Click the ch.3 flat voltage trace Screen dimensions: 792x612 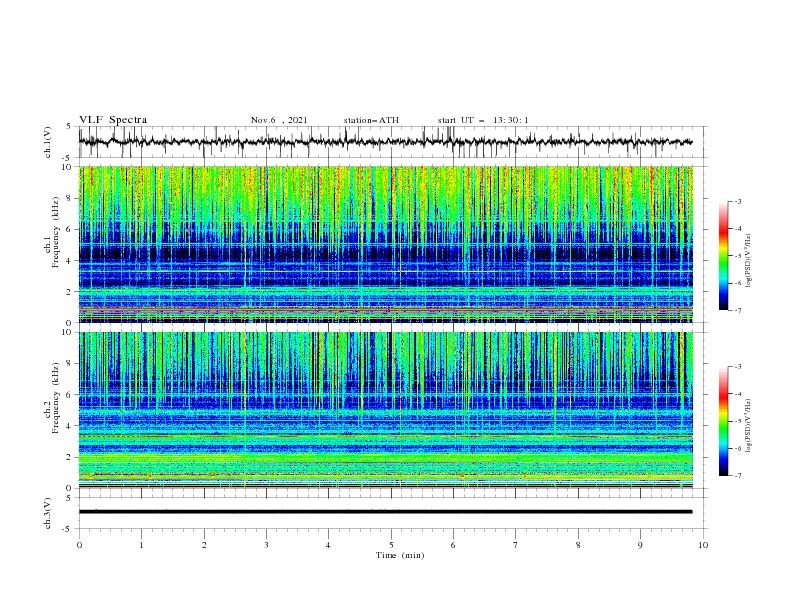point(385,512)
